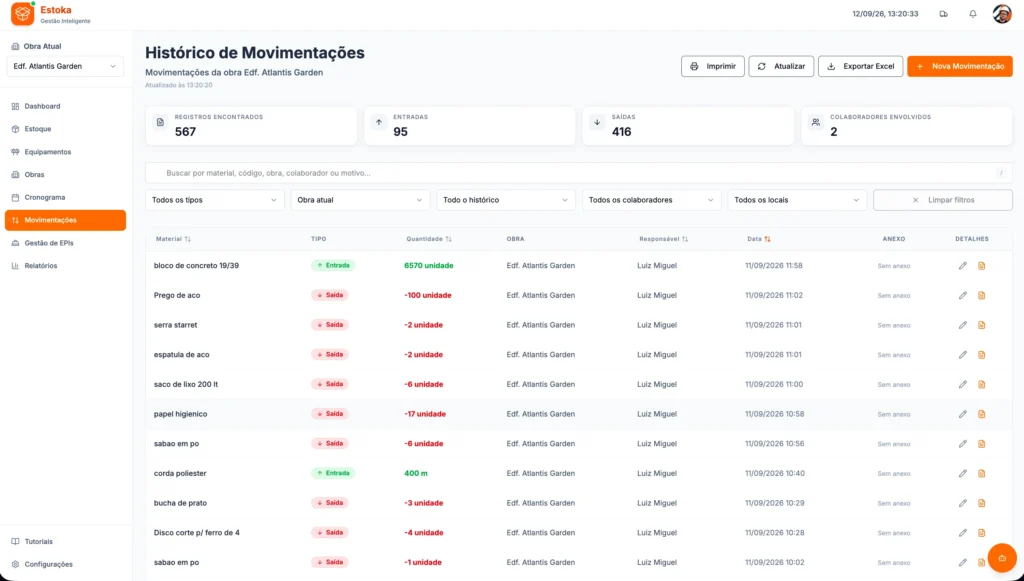Click the Estoka logo icon
The height and width of the screenshot is (581, 1024).
click(22, 14)
